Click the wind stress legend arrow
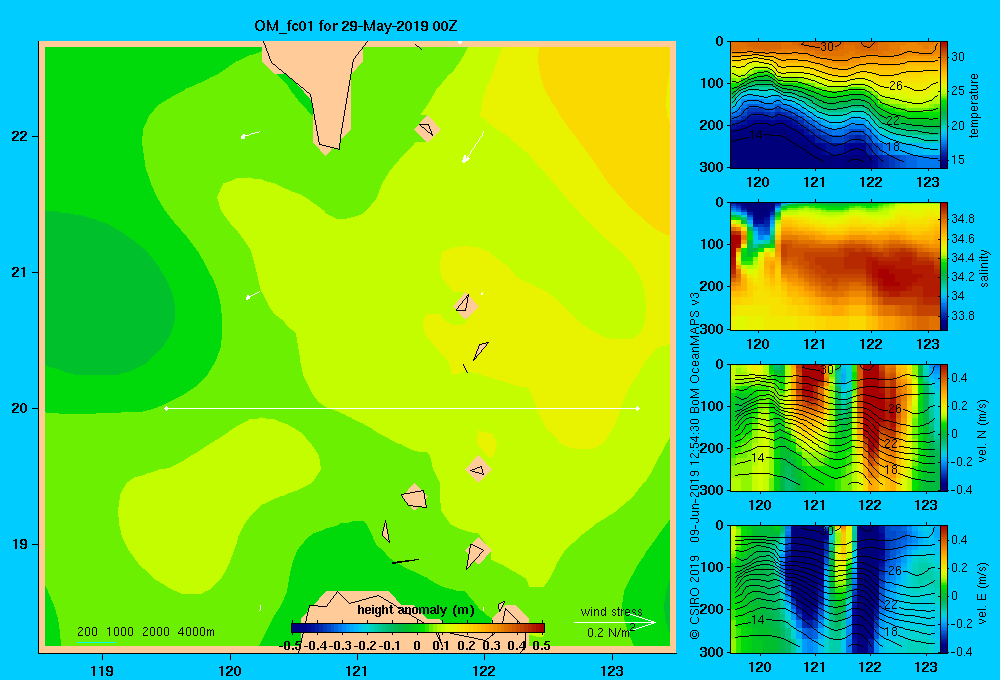The width and height of the screenshot is (1000, 680). tap(614, 622)
